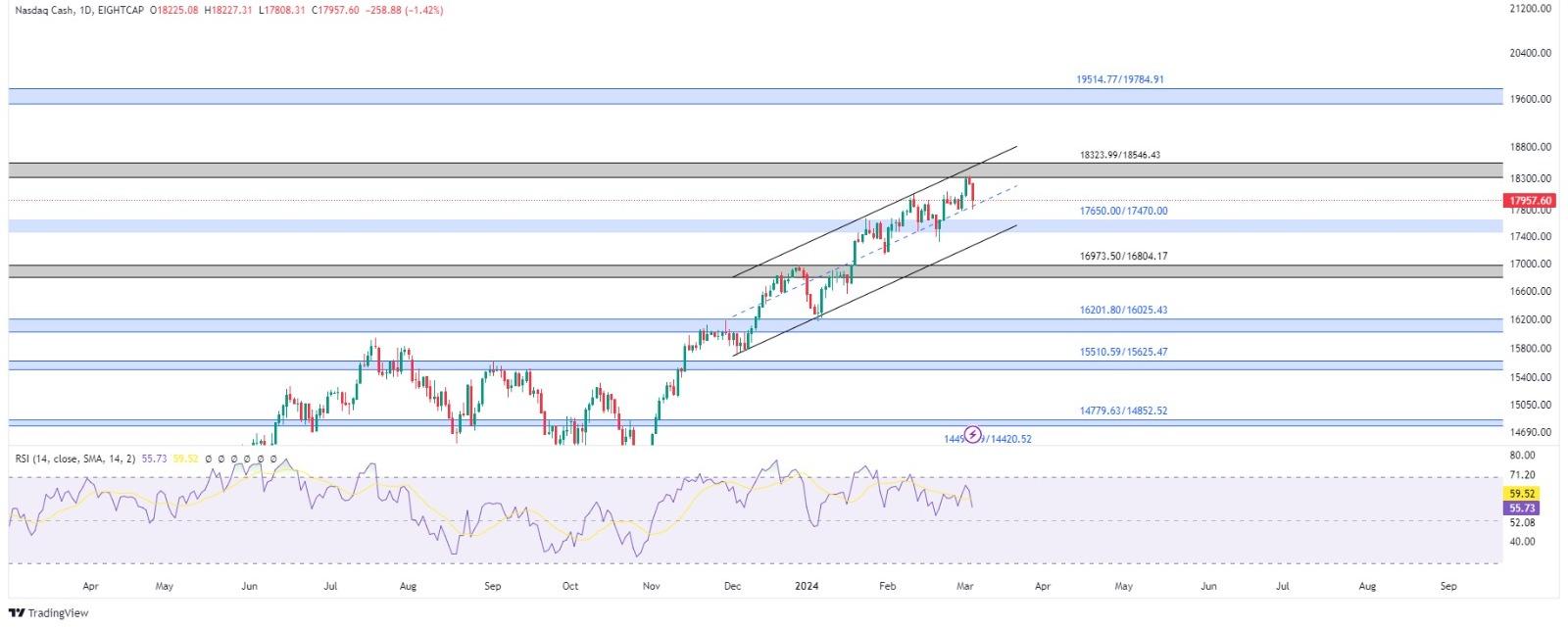
Task: Click the 15800.00 price axis label
Action: [1531, 349]
